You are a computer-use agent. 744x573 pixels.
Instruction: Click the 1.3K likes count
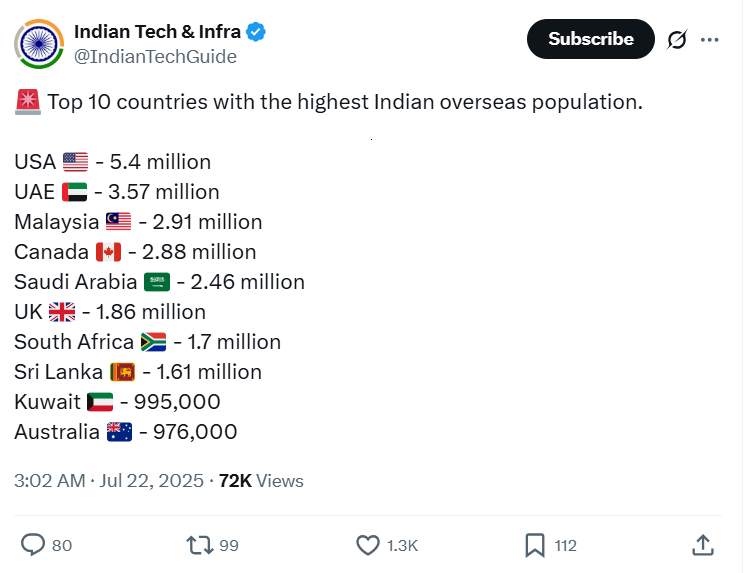(402, 545)
